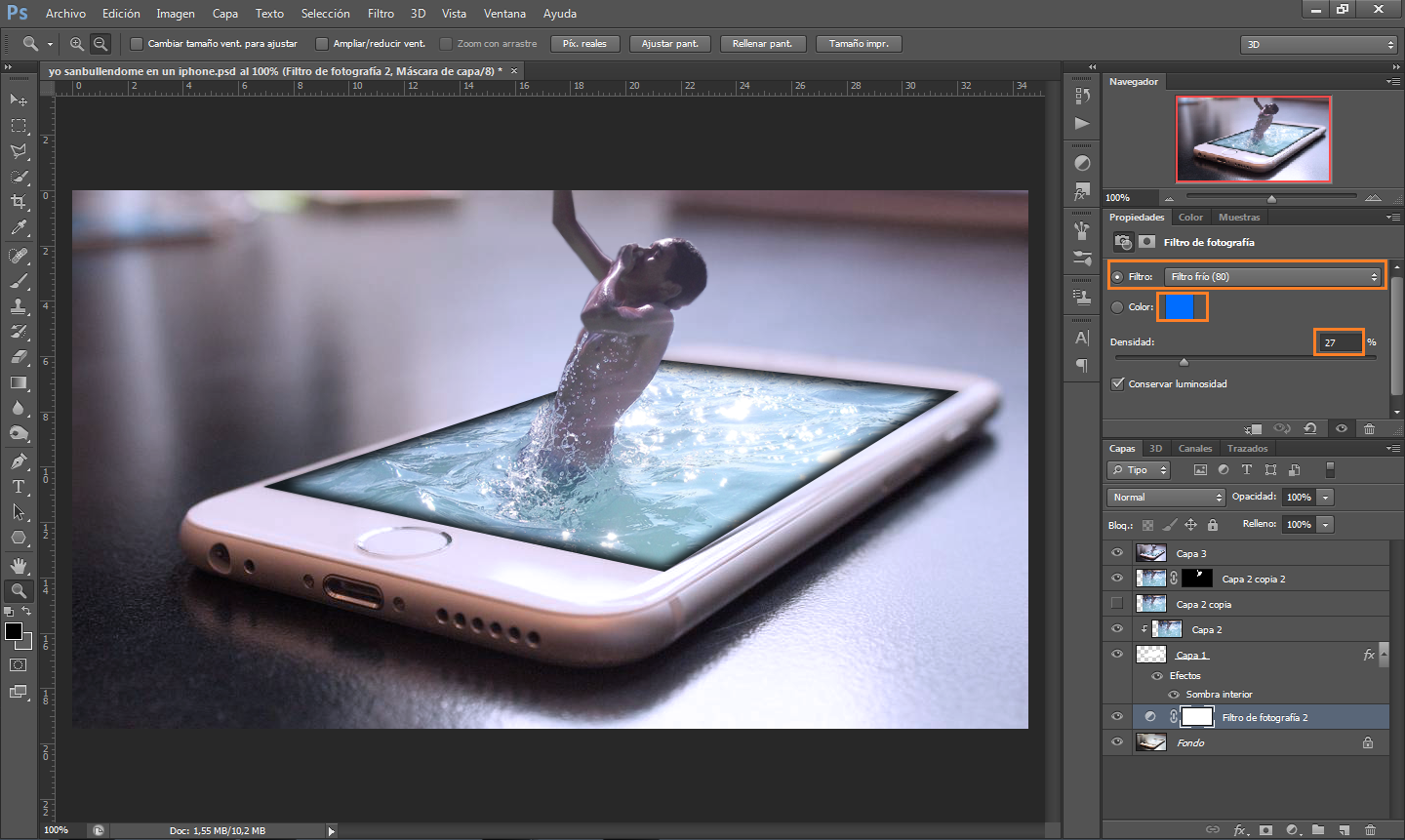Lock layer position
This screenshot has width=1405, height=840.
tap(1191, 525)
